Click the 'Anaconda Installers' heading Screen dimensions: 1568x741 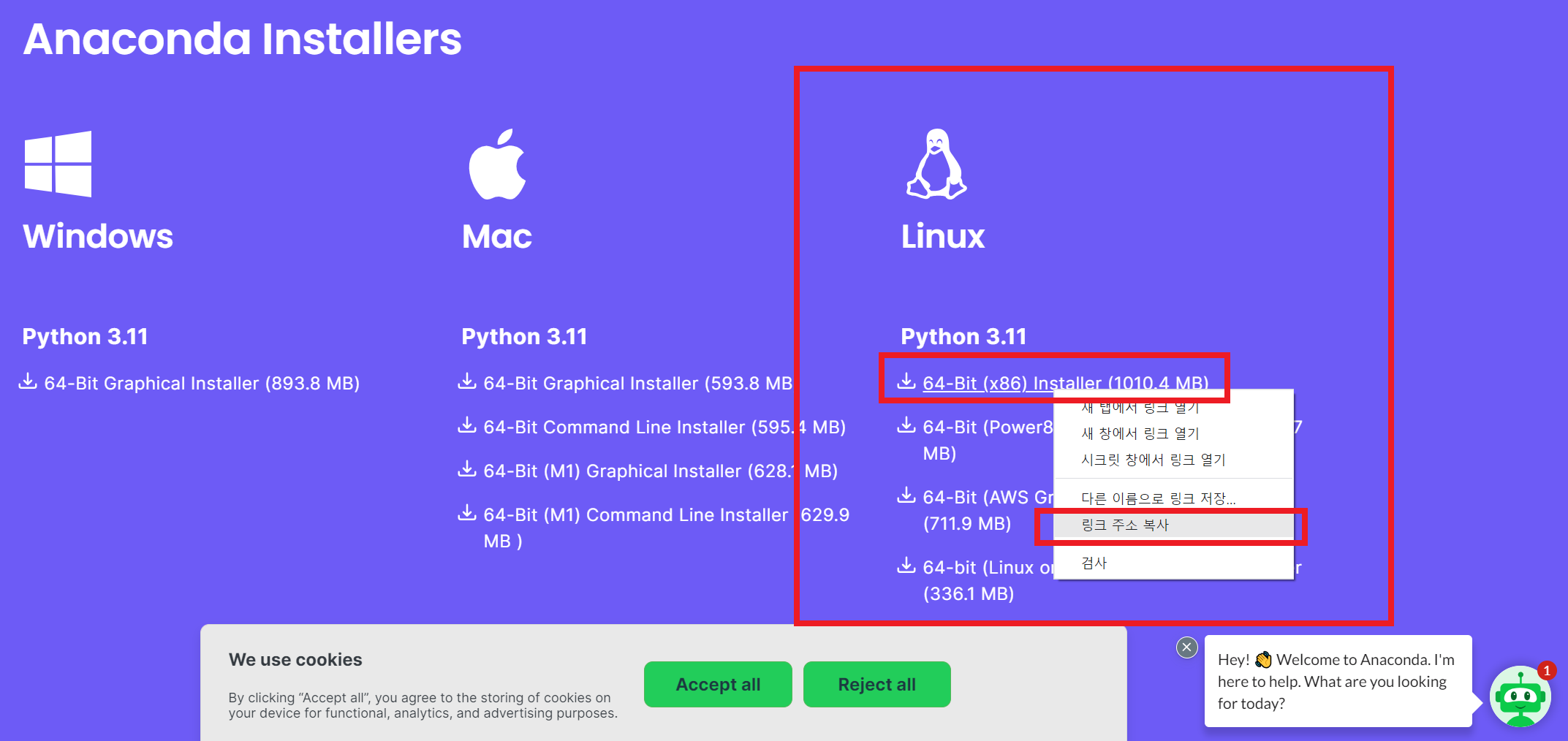(x=243, y=39)
